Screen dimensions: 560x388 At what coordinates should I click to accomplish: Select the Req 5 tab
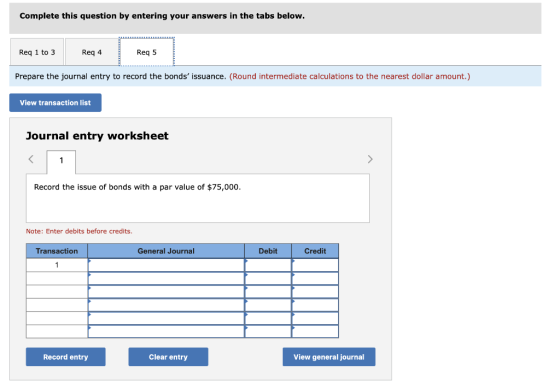(146, 52)
